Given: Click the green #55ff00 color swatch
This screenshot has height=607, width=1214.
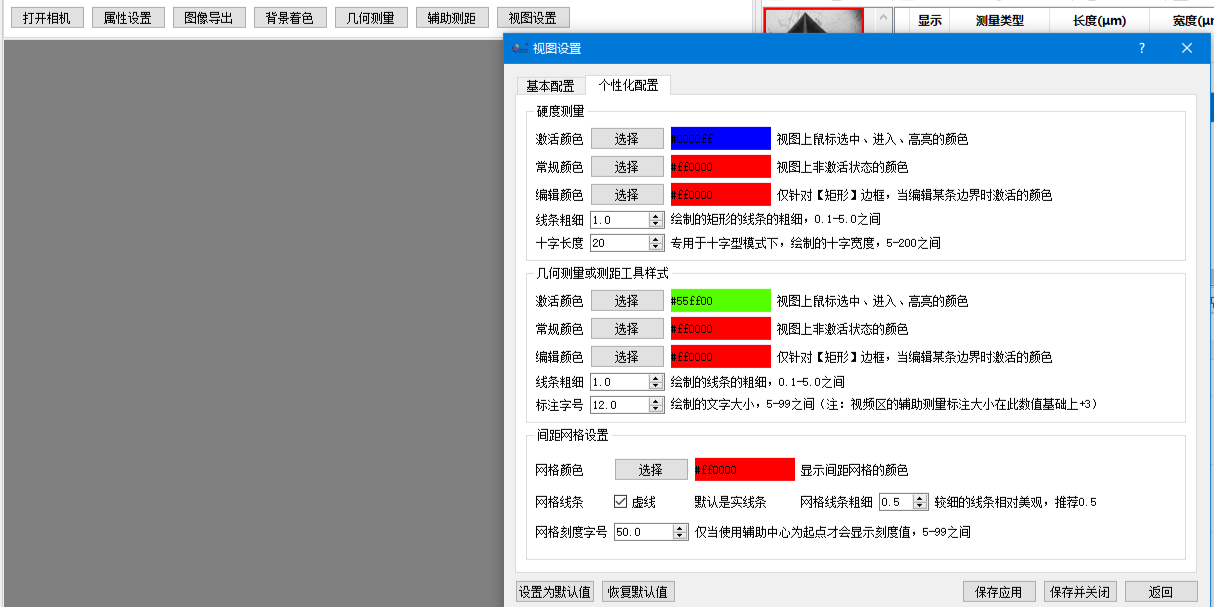Looking at the screenshot, I should click(720, 301).
